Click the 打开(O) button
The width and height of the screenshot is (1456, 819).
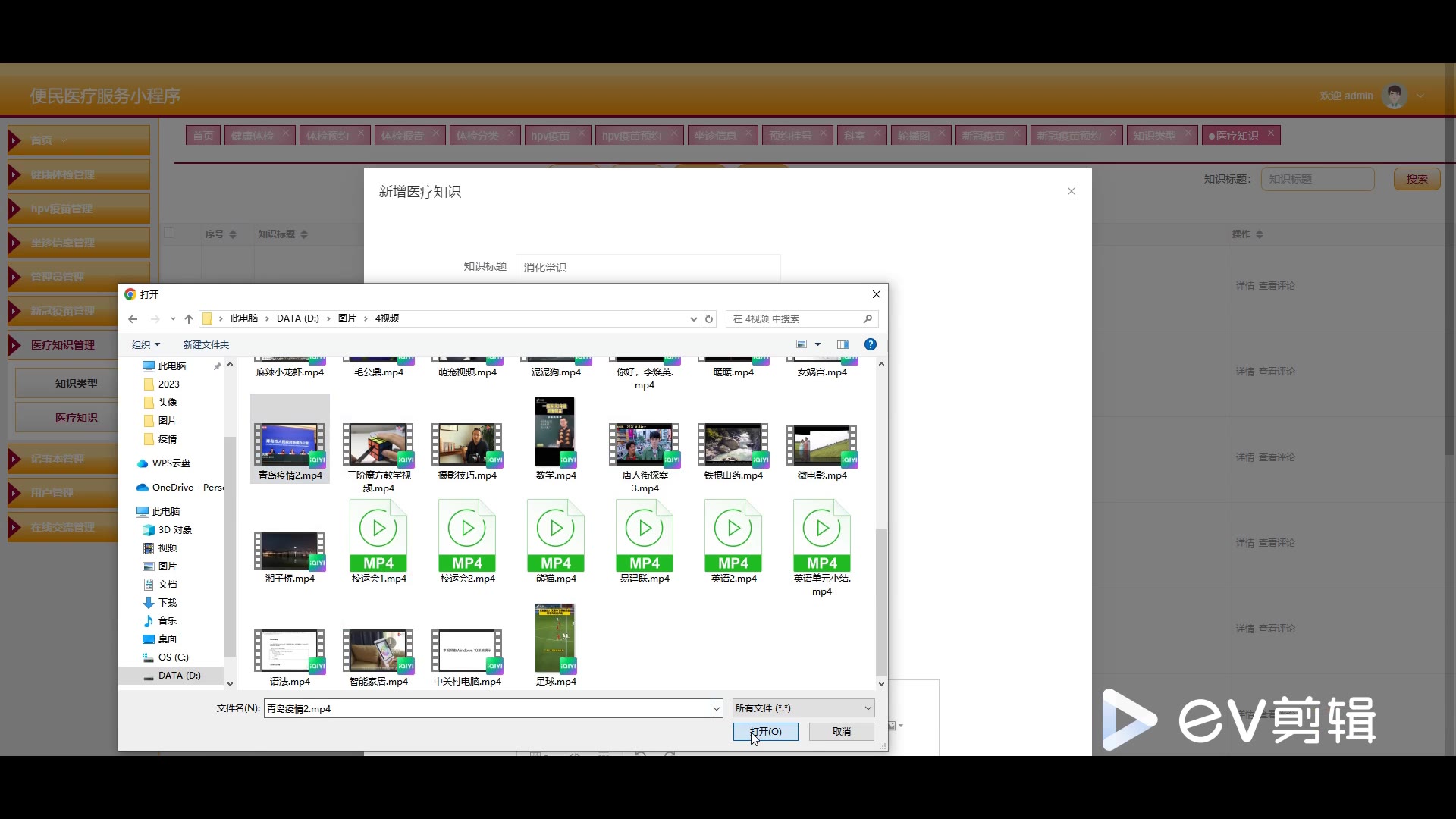pos(765,732)
